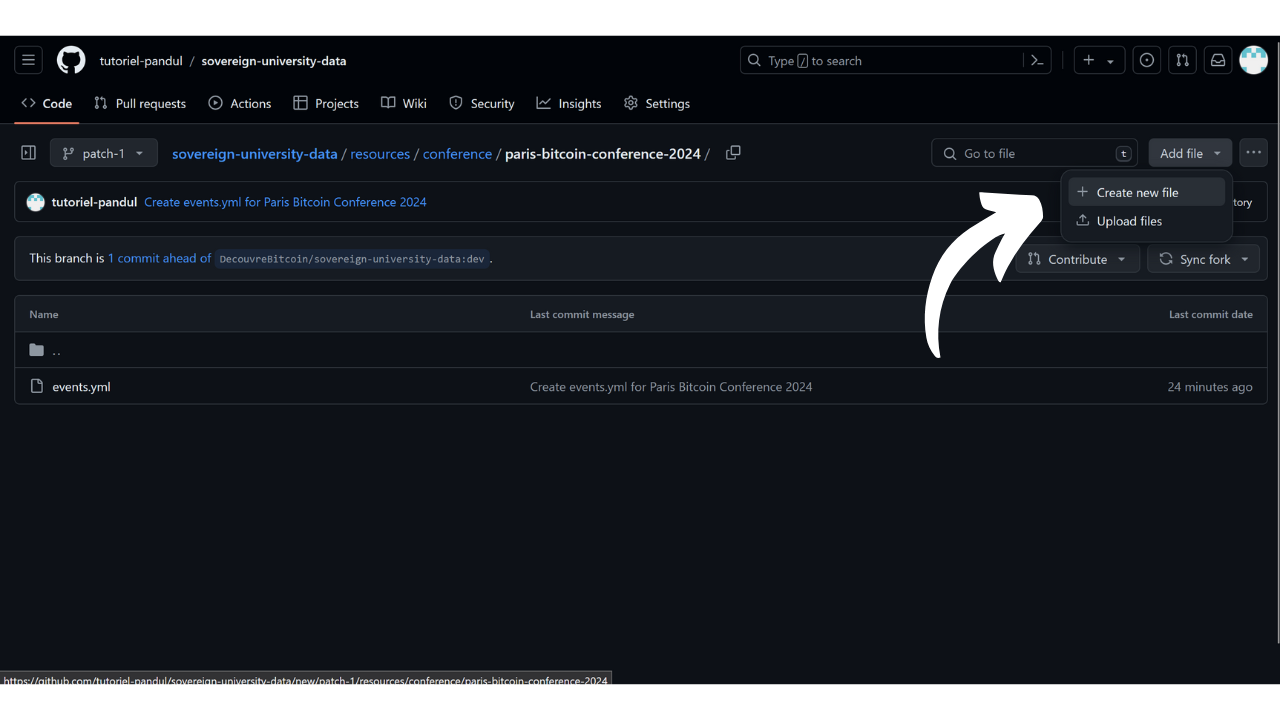
Task: Open the hamburger navigation menu
Action: coord(28,61)
